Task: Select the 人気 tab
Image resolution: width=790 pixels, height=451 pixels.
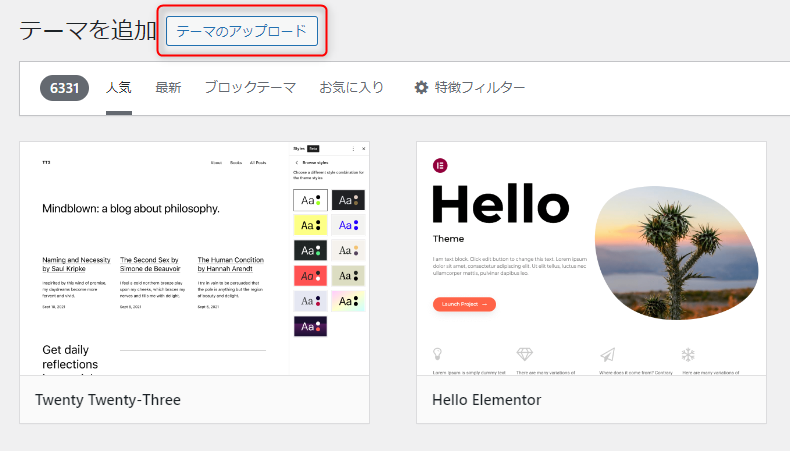Action: 119,88
